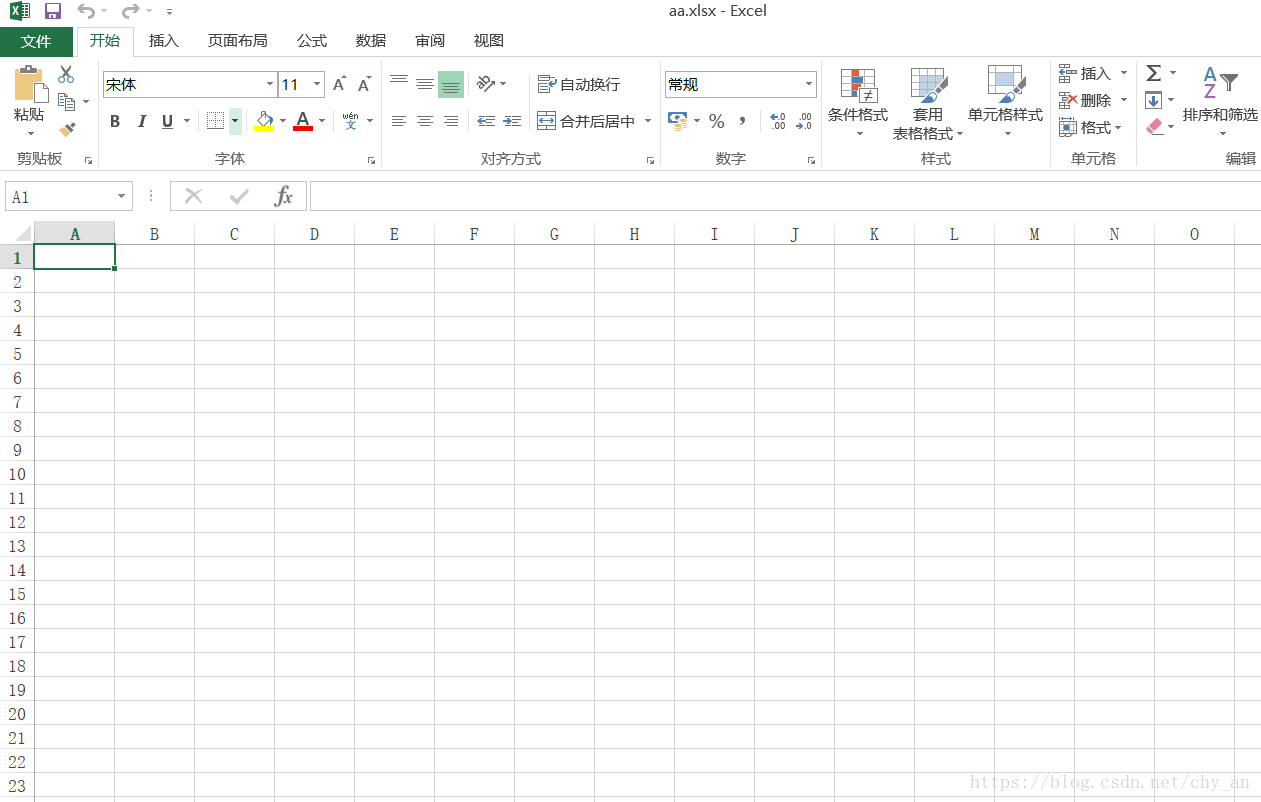Expand the 合并后居中 dropdown arrow
The image size is (1261, 802).
pyautogui.click(x=647, y=121)
